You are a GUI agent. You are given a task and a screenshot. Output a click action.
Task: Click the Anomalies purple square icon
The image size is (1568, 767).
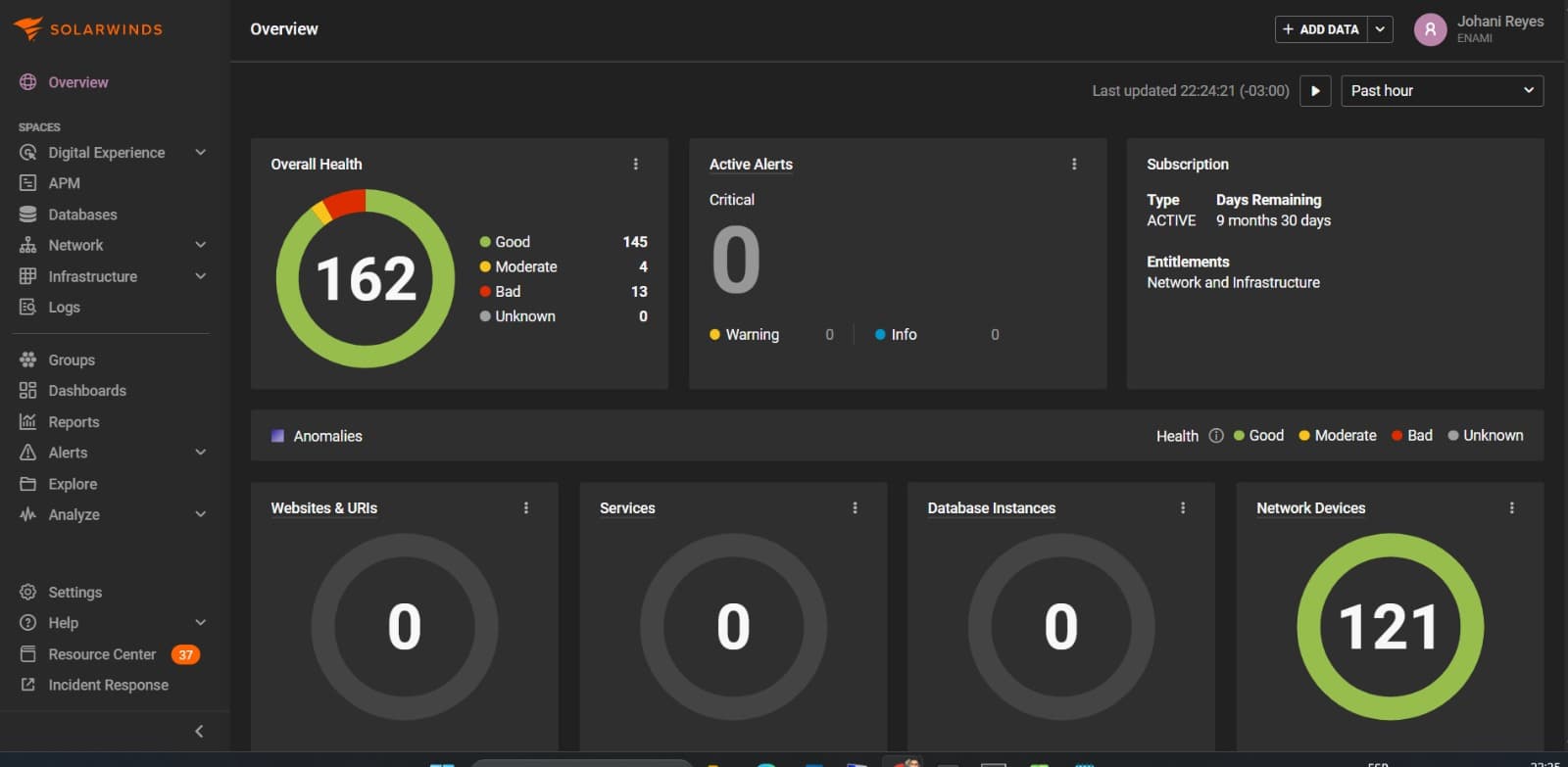pyautogui.click(x=277, y=436)
